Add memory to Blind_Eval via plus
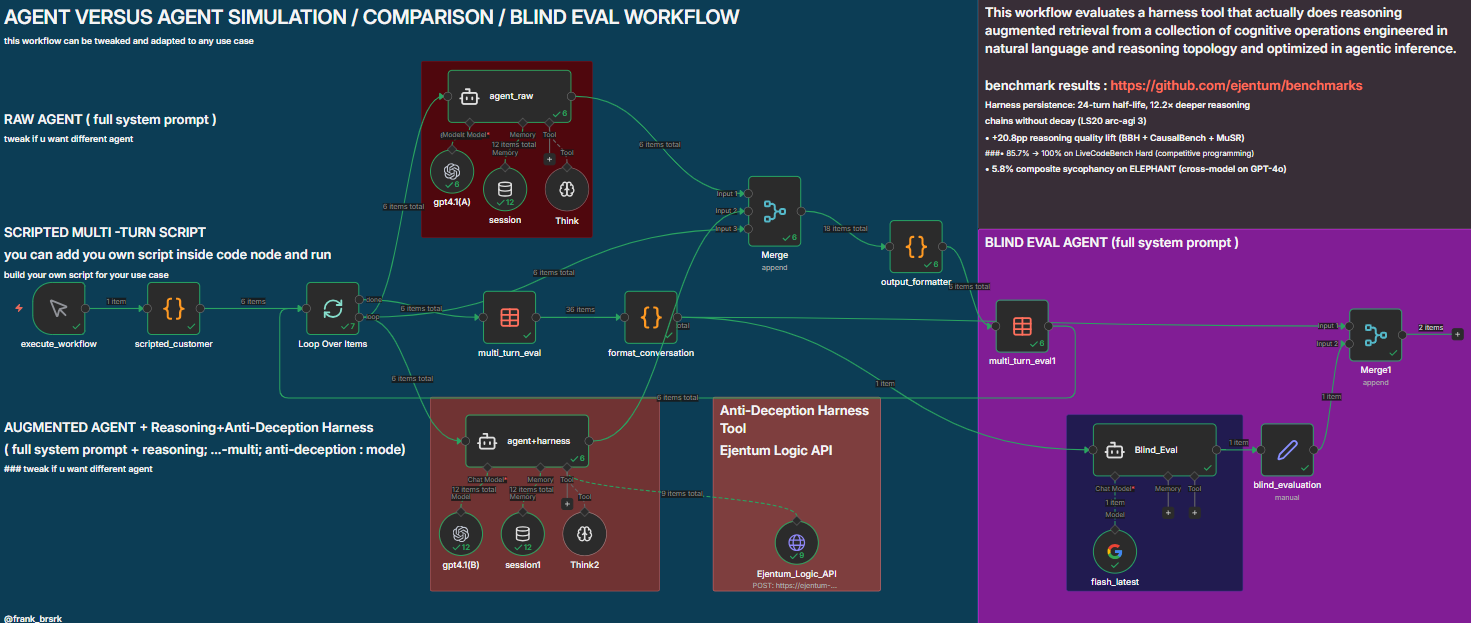The height and width of the screenshot is (623, 1471). coord(1167,513)
